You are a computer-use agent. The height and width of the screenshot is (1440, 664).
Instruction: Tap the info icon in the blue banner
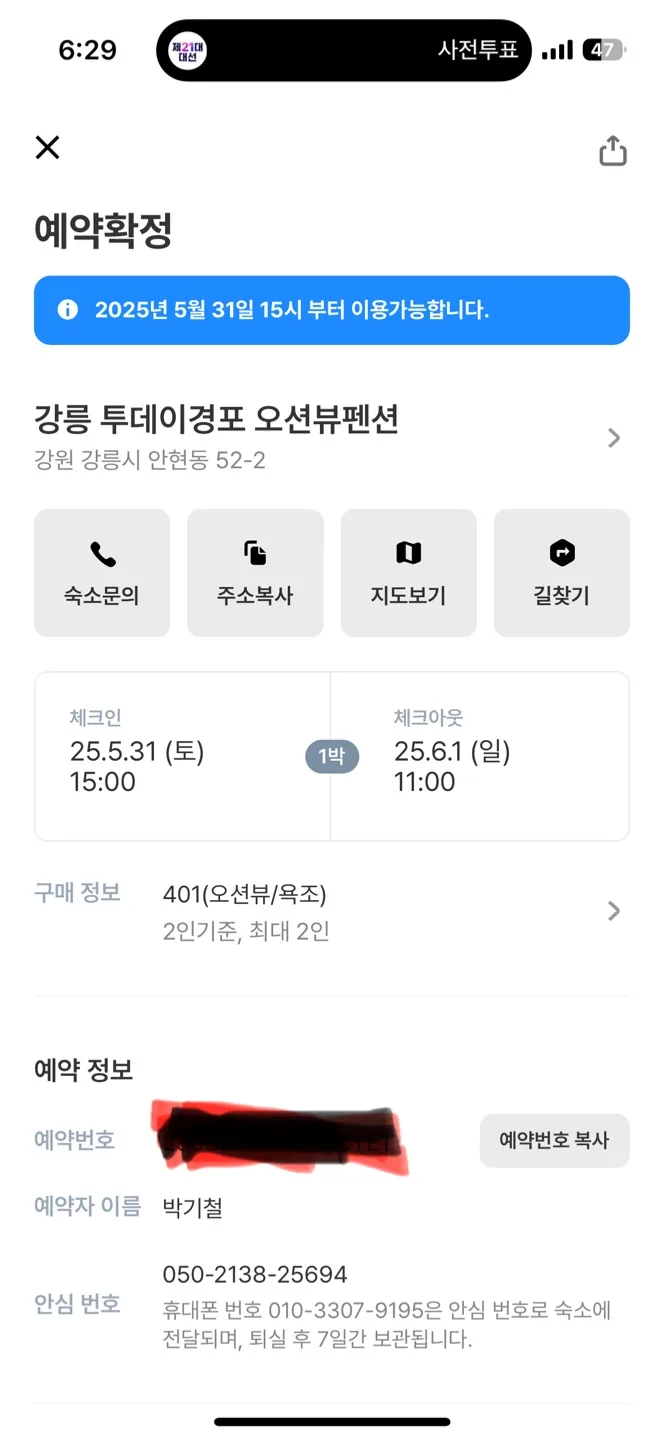click(x=68, y=310)
